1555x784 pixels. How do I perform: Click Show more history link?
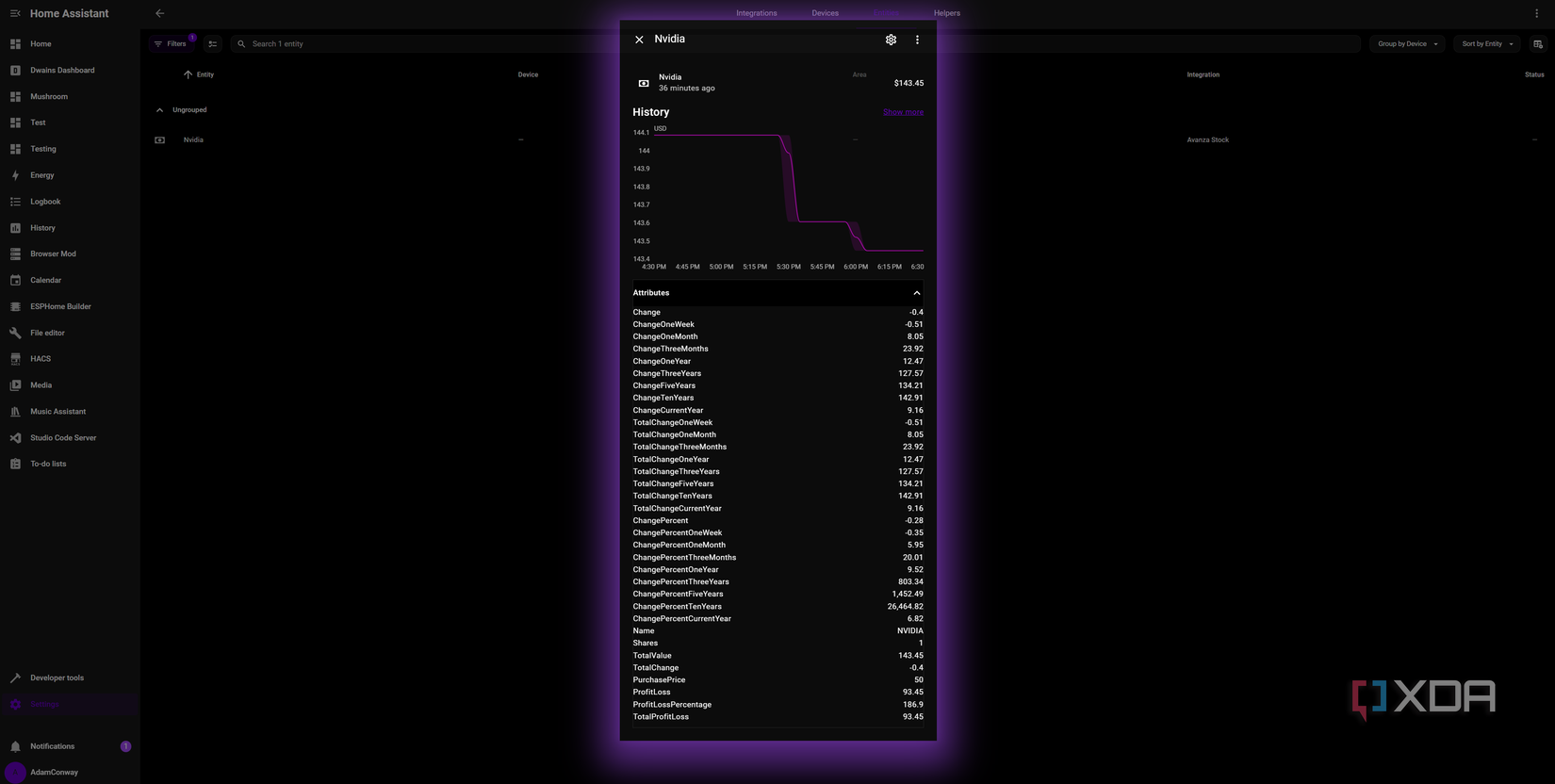click(x=903, y=112)
